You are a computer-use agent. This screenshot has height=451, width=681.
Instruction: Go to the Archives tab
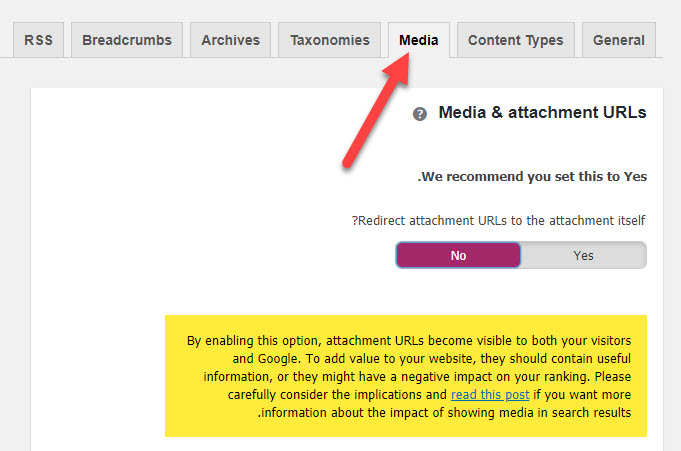tap(230, 40)
